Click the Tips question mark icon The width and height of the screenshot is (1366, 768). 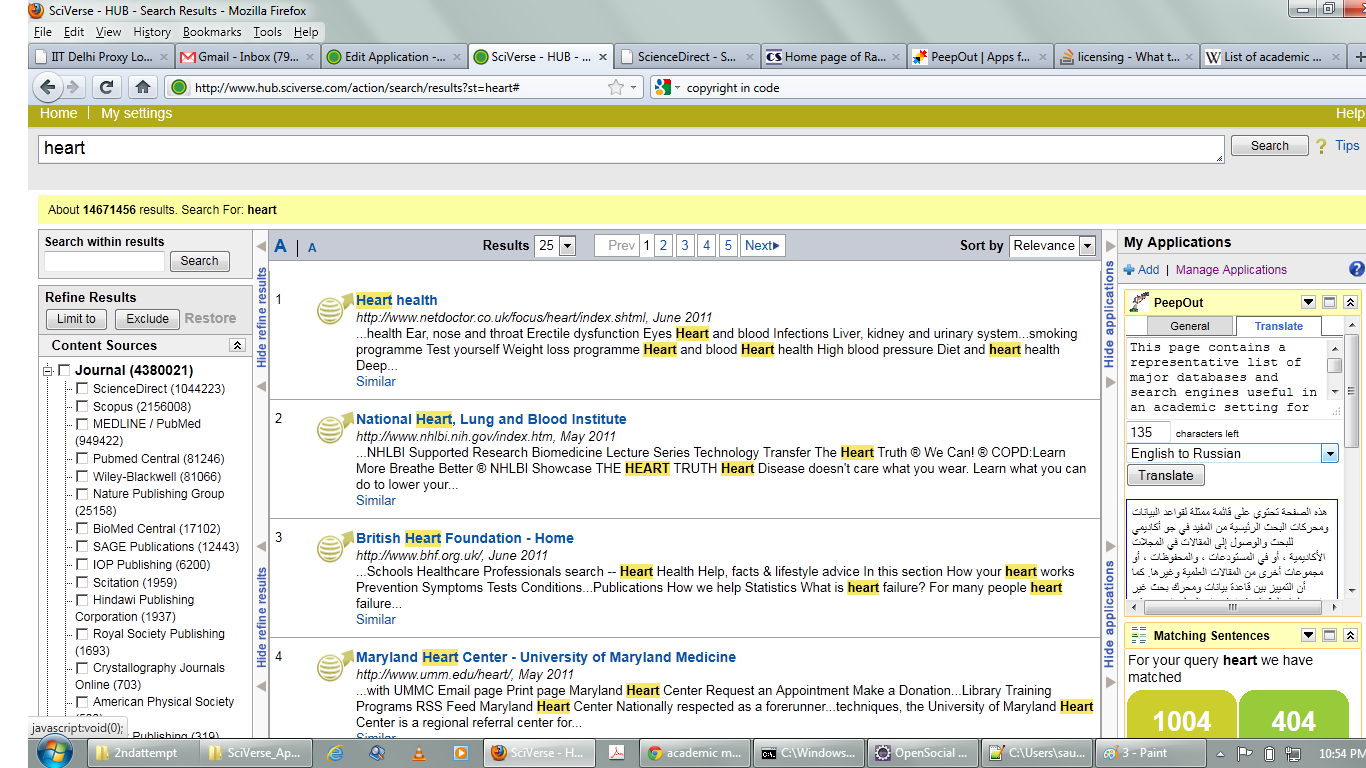tap(1321, 146)
